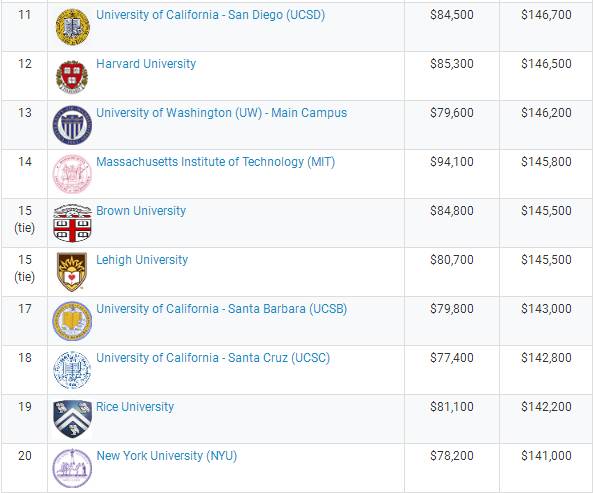Open University of California - Santa Barbara link

(x=221, y=309)
